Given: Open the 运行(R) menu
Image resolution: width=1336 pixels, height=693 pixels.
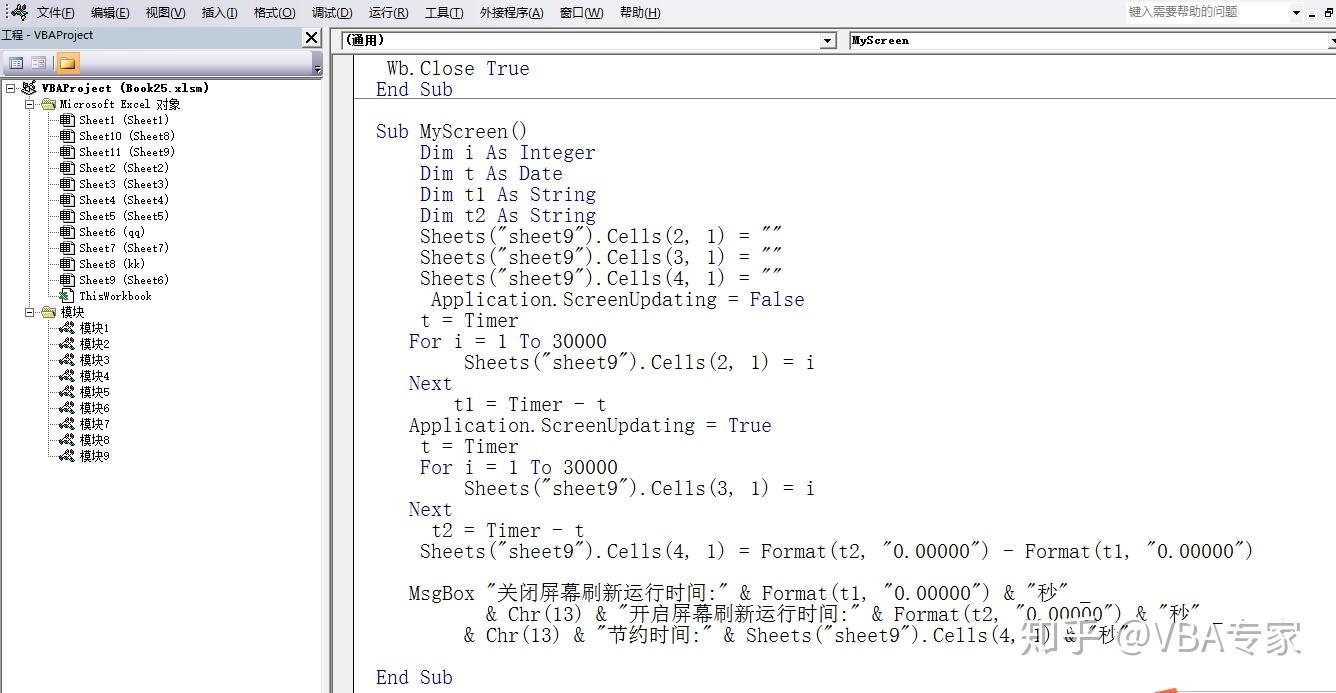Looking at the screenshot, I should tap(388, 13).
